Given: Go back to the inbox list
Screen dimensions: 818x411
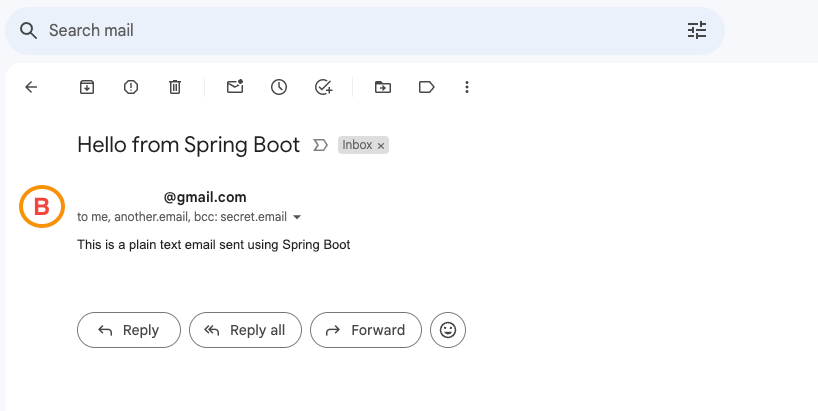Looking at the screenshot, I should coord(31,87).
